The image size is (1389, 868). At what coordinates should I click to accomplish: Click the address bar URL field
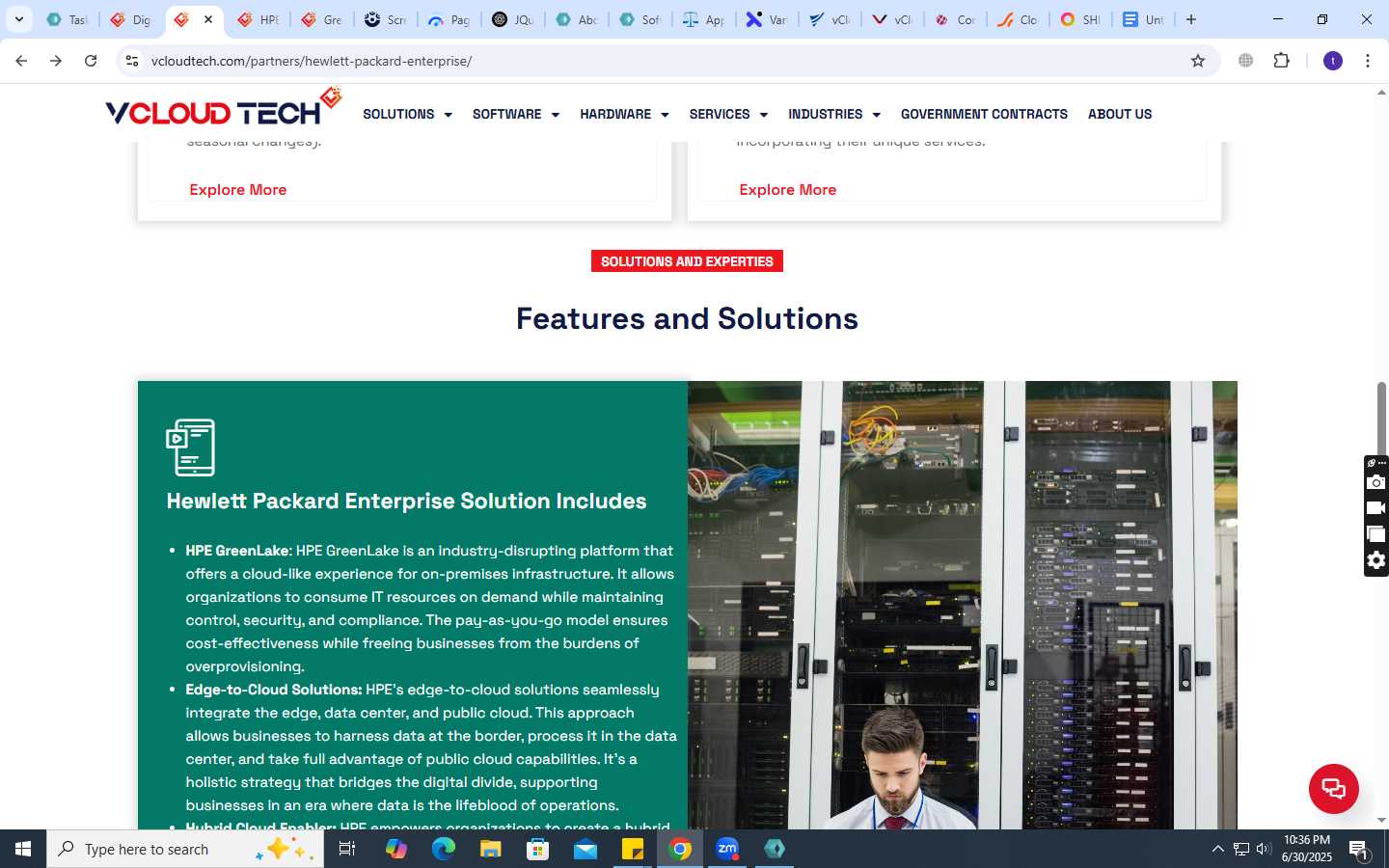(666, 61)
